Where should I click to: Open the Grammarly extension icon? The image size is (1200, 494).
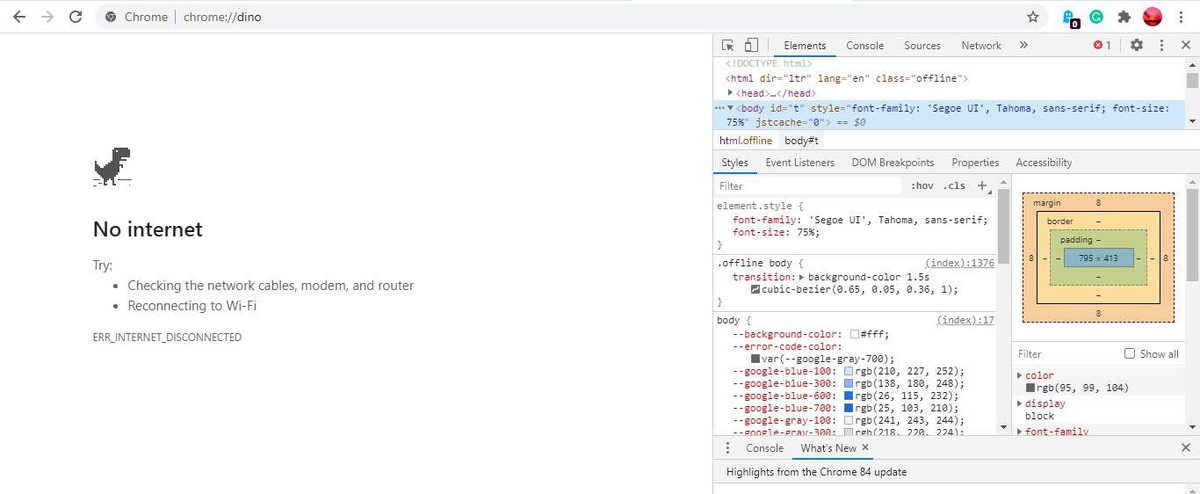click(1096, 17)
